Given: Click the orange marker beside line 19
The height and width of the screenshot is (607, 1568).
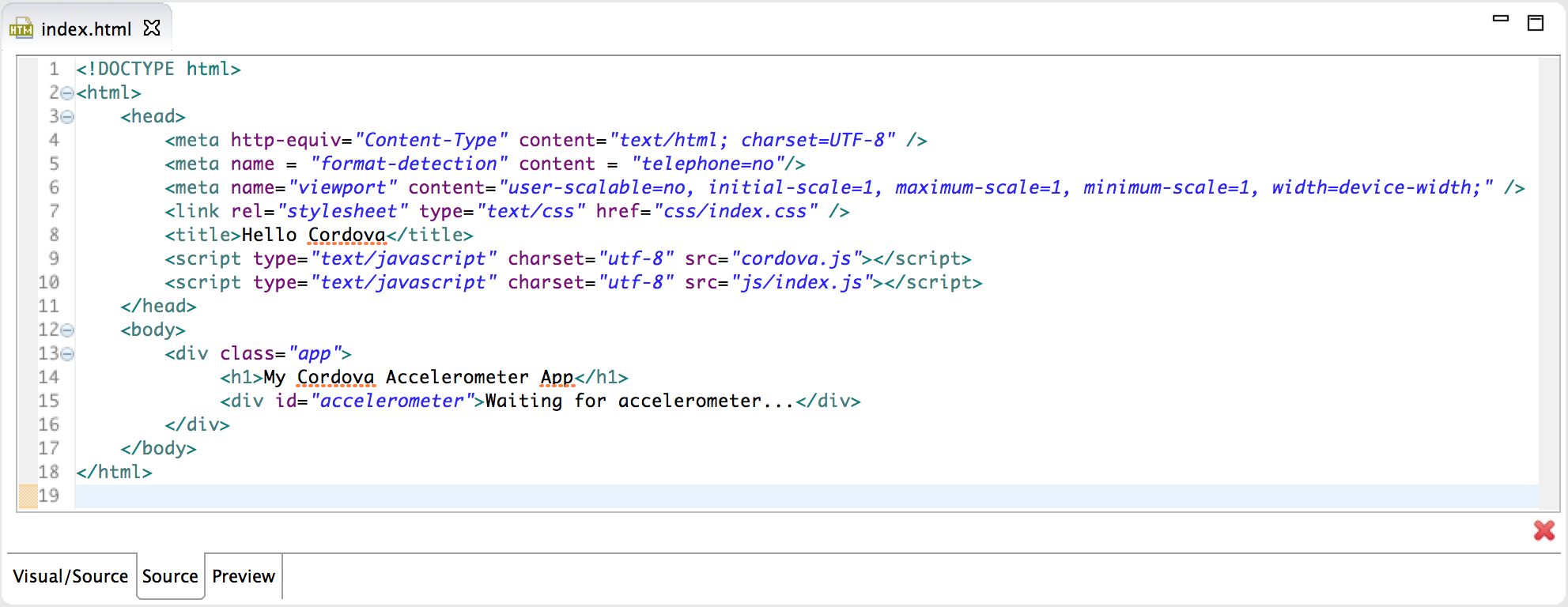Looking at the screenshot, I should [28, 496].
